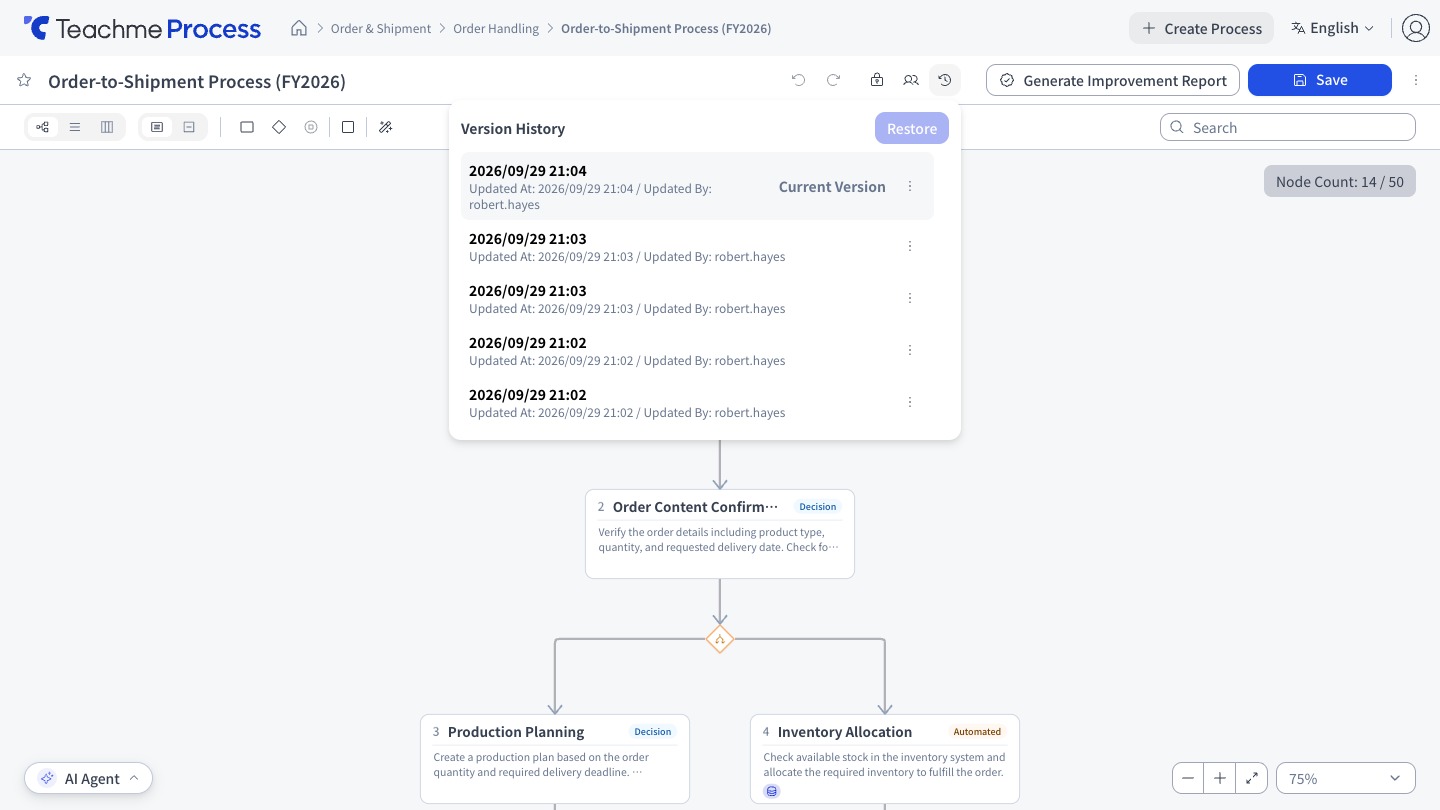Click the Restore button

912,128
